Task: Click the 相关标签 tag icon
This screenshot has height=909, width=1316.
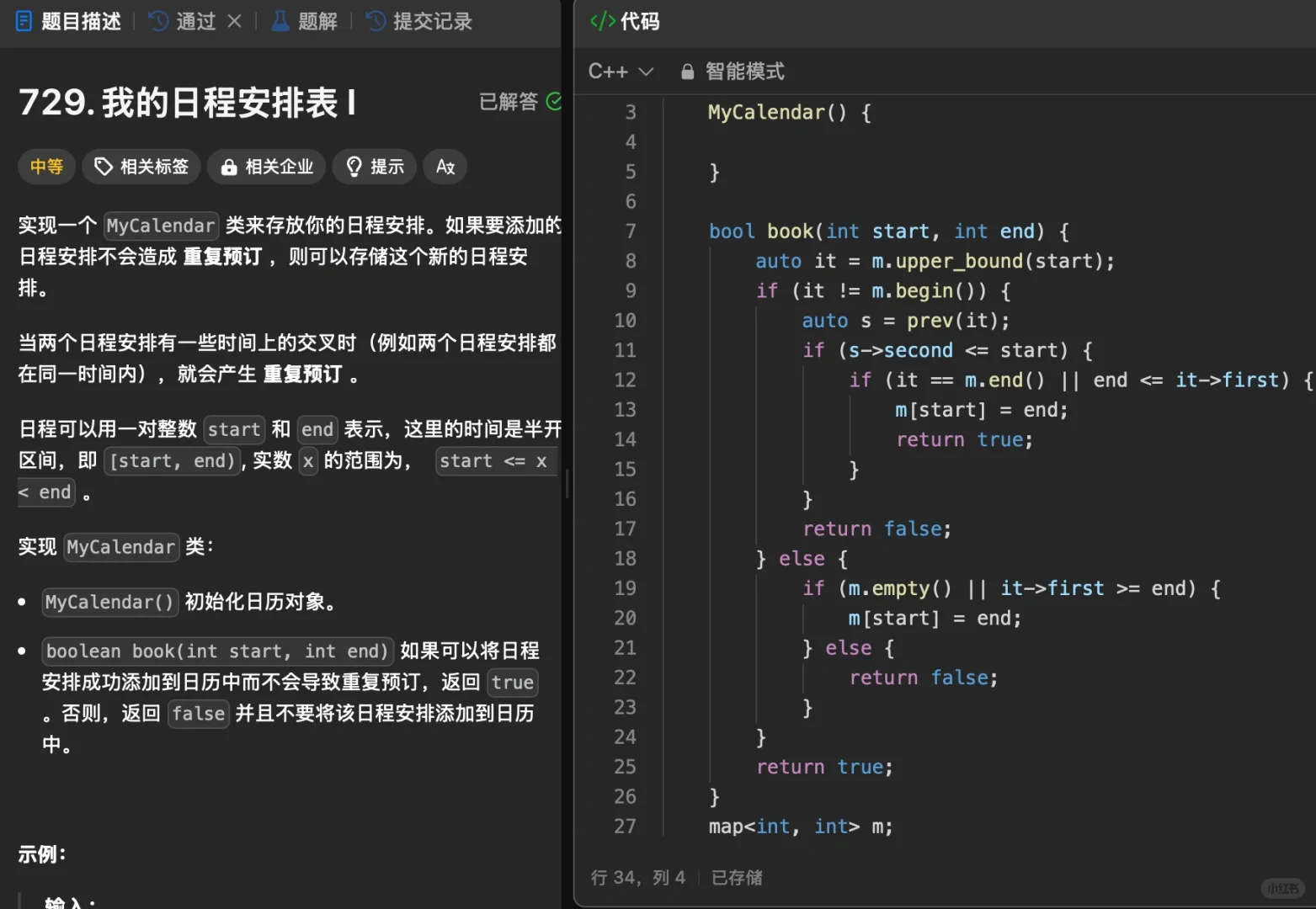Action: [104, 167]
